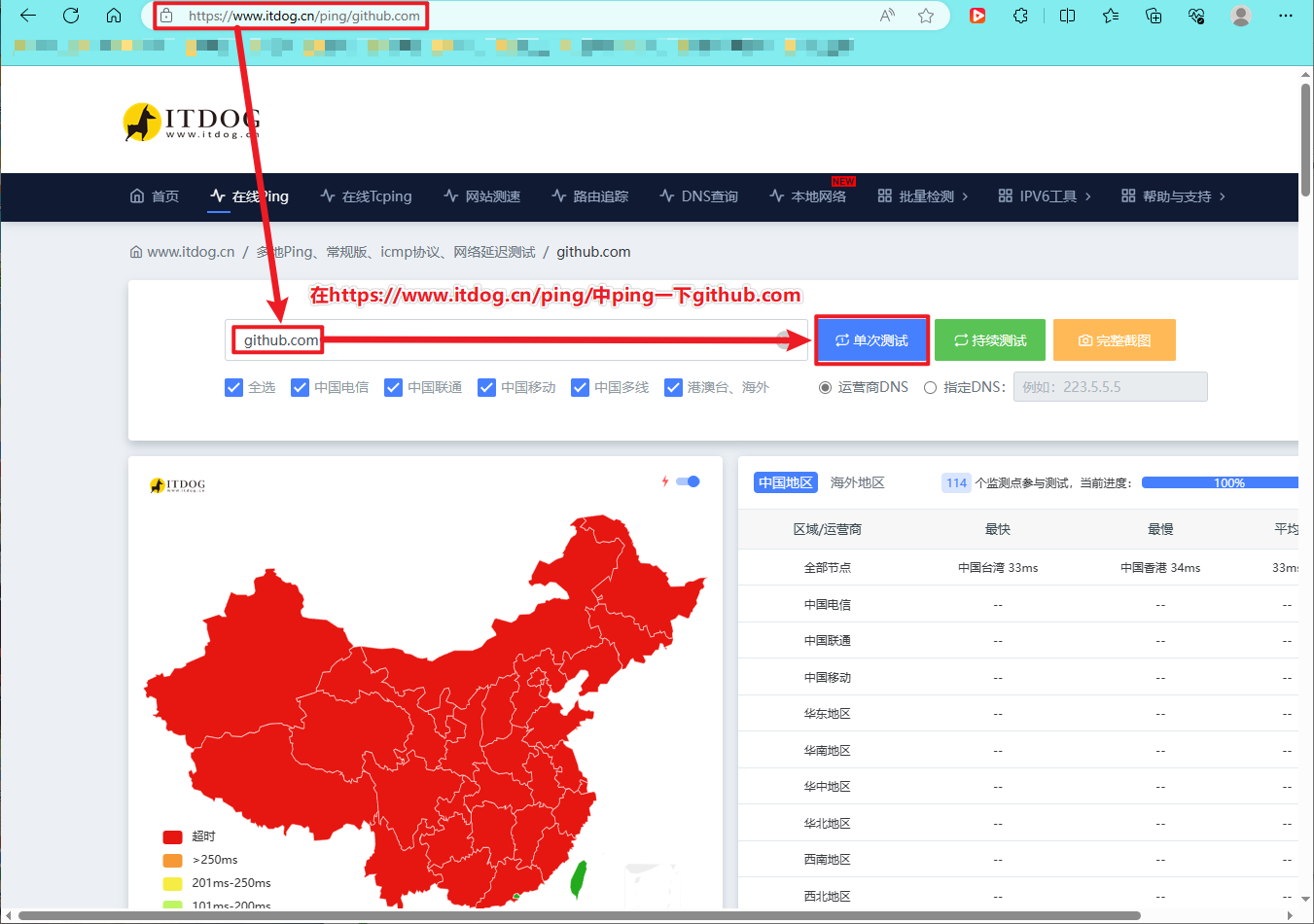The image size is (1314, 924).
Task: Click the clear icon in the domain field
Action: coord(784,340)
